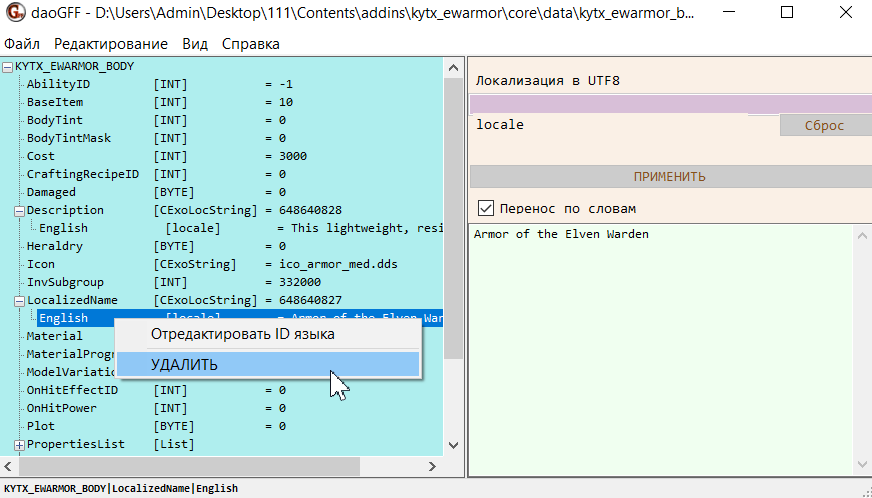Select the Icon row ico_armor_med.dds
The image size is (872, 498).
point(212,264)
